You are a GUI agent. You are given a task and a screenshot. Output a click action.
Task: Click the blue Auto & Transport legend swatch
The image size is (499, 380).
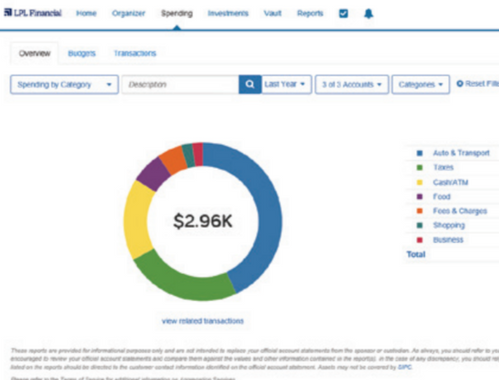[x=420, y=153]
